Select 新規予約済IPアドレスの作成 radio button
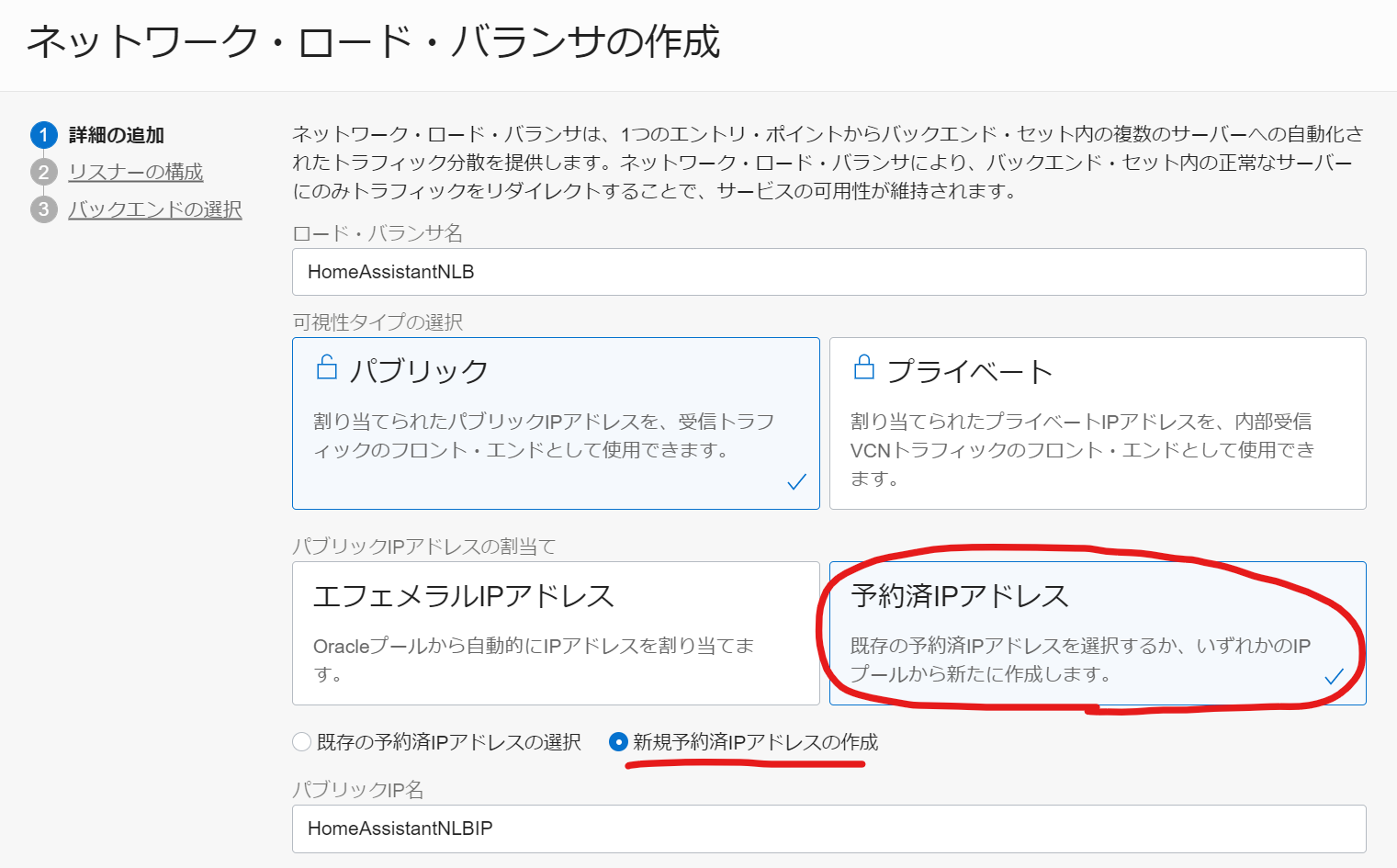This screenshot has height=868, width=1397. 618,742
